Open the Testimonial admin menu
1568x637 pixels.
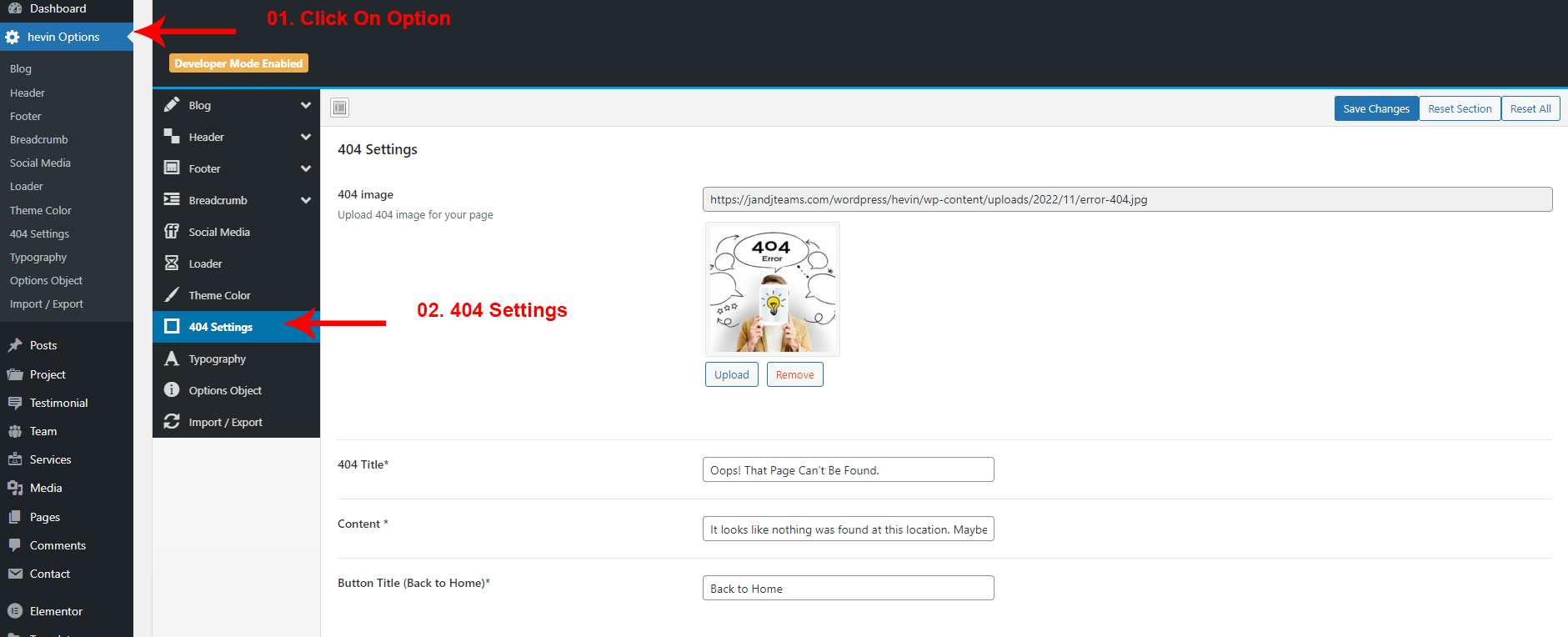58,403
